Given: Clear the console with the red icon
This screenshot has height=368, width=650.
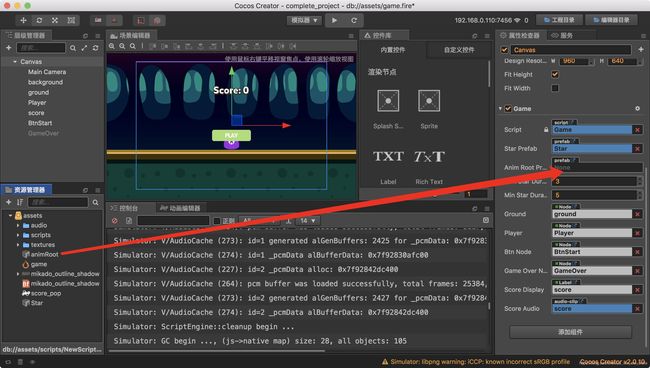Looking at the screenshot, I should pos(115,220).
